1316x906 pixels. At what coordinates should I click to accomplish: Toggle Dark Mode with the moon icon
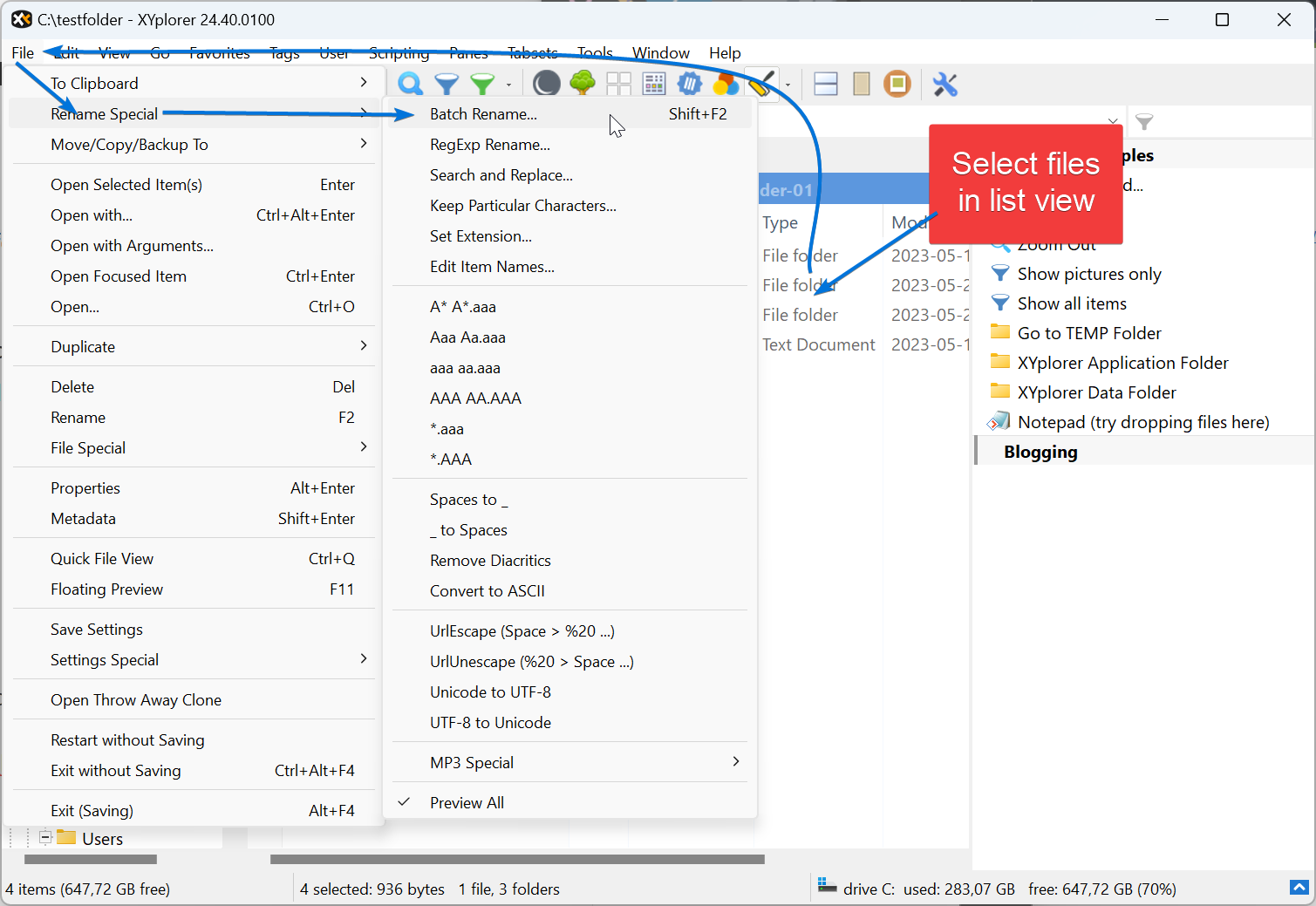[x=546, y=84]
